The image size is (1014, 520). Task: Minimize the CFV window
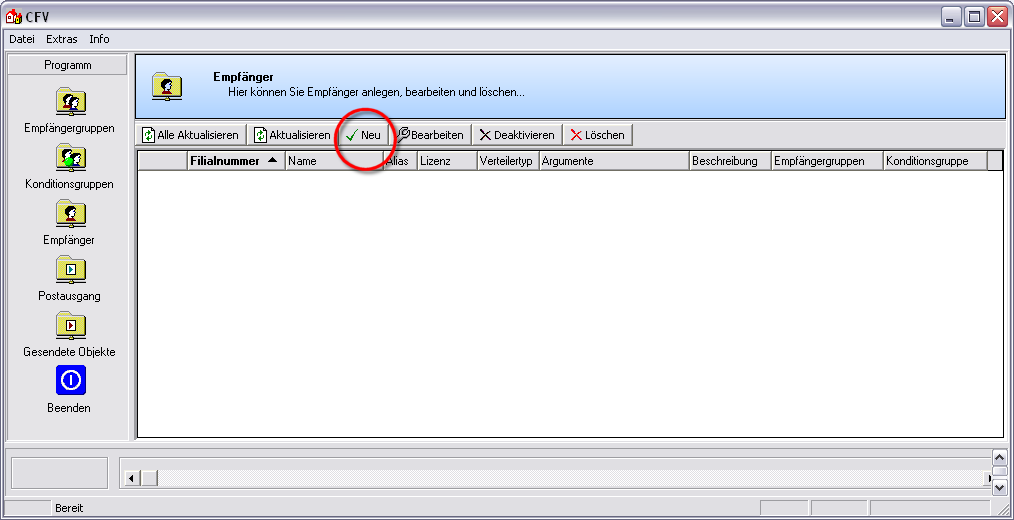(951, 17)
